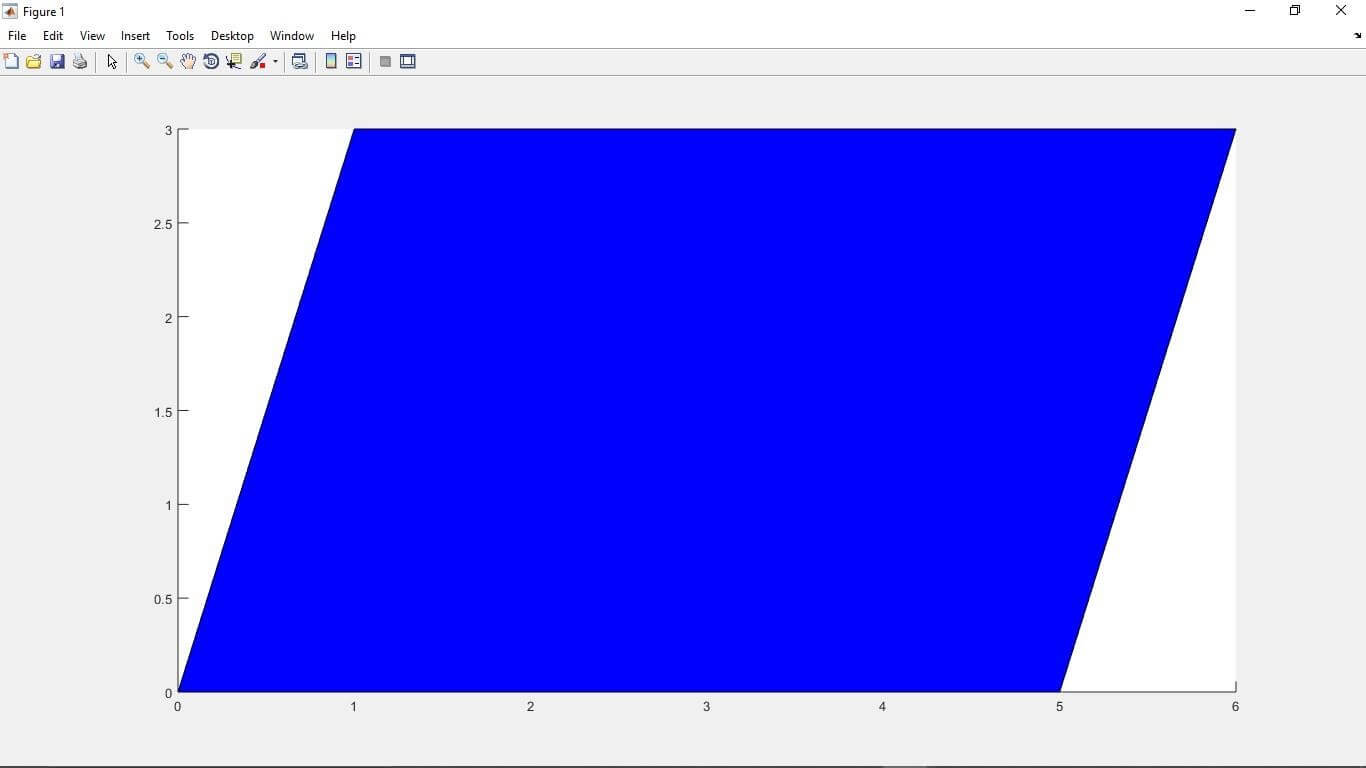This screenshot has width=1366, height=768.
Task: Insert a colorbar into the plot
Action: click(330, 61)
